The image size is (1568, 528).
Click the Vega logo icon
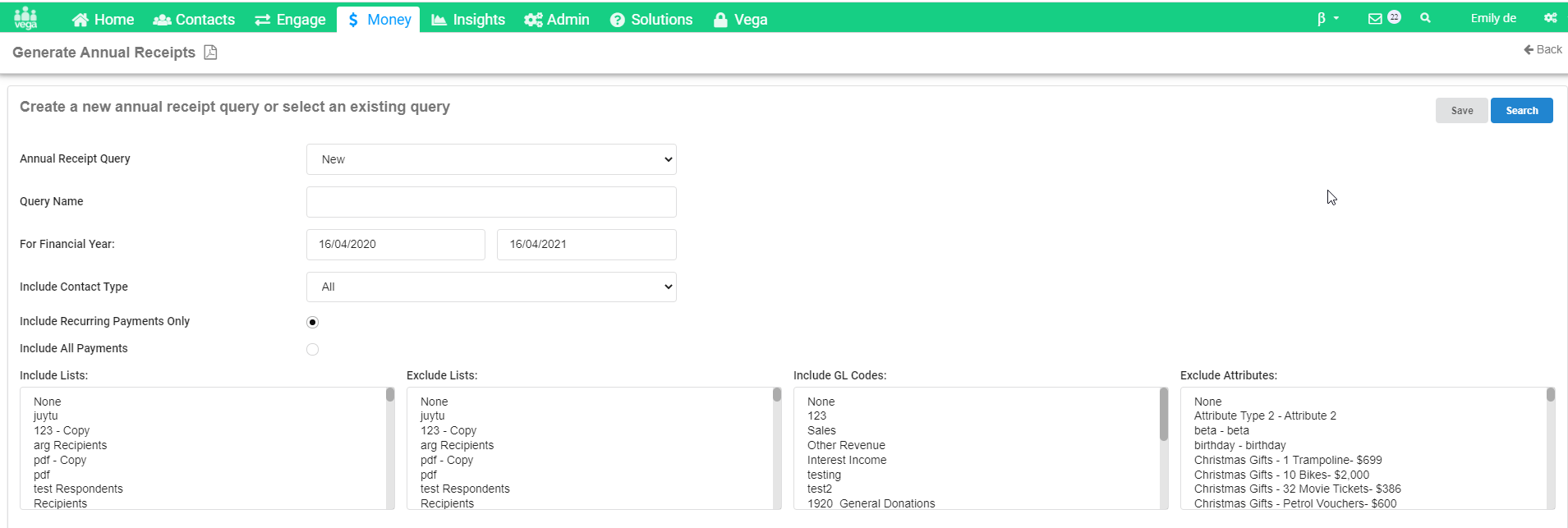(25, 18)
